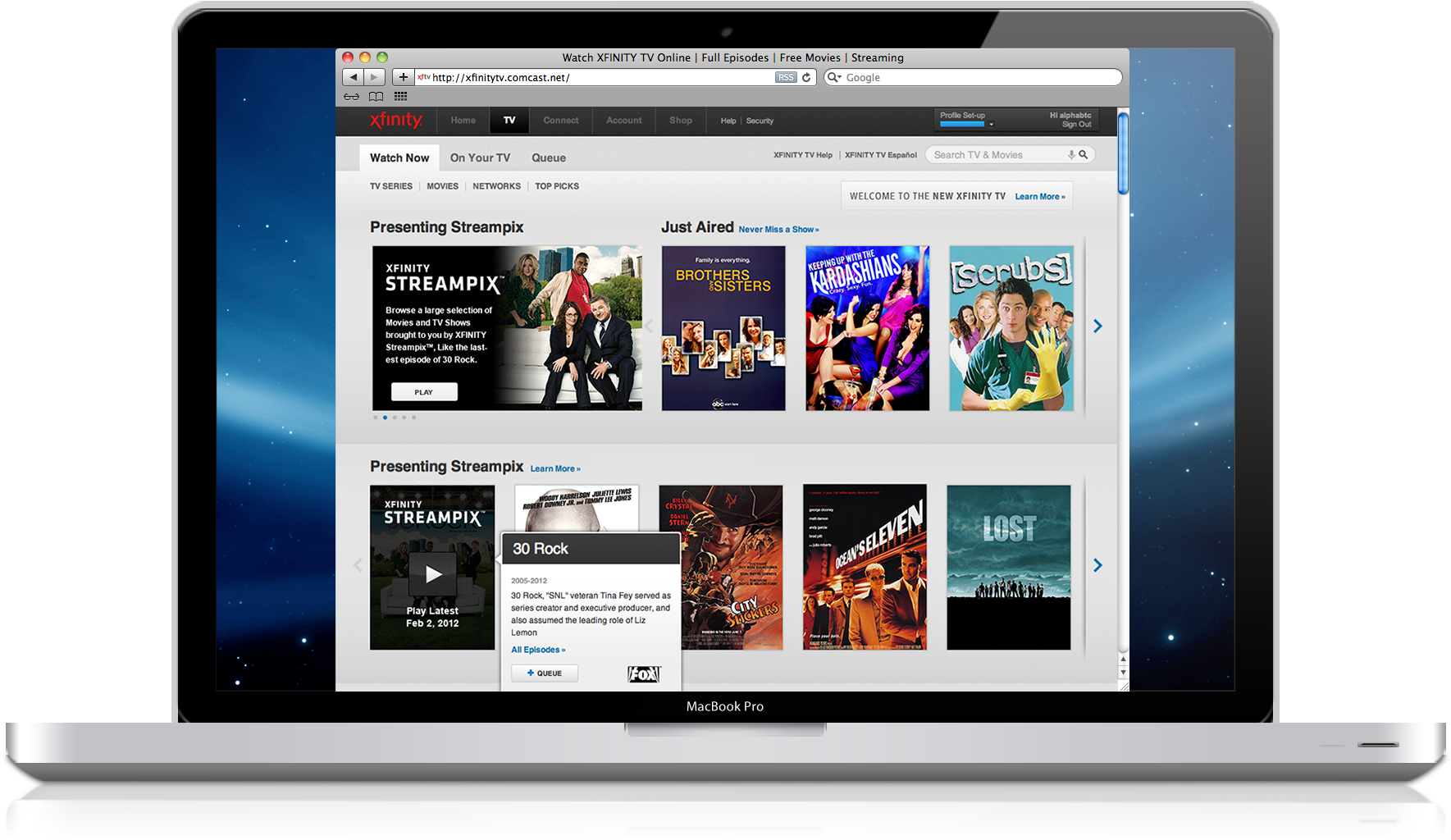Click the Profile Set-up progress bar
The image size is (1451, 840).
(x=962, y=125)
